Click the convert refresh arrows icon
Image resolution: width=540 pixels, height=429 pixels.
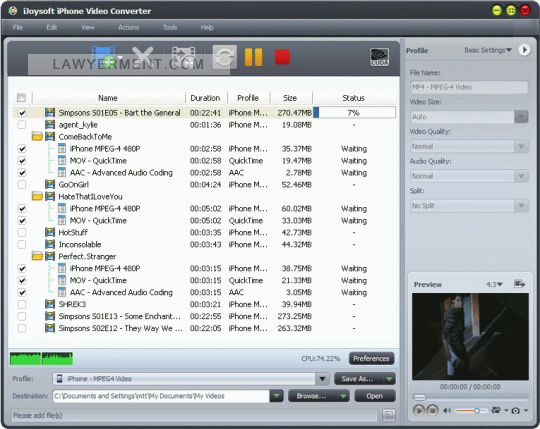225,57
